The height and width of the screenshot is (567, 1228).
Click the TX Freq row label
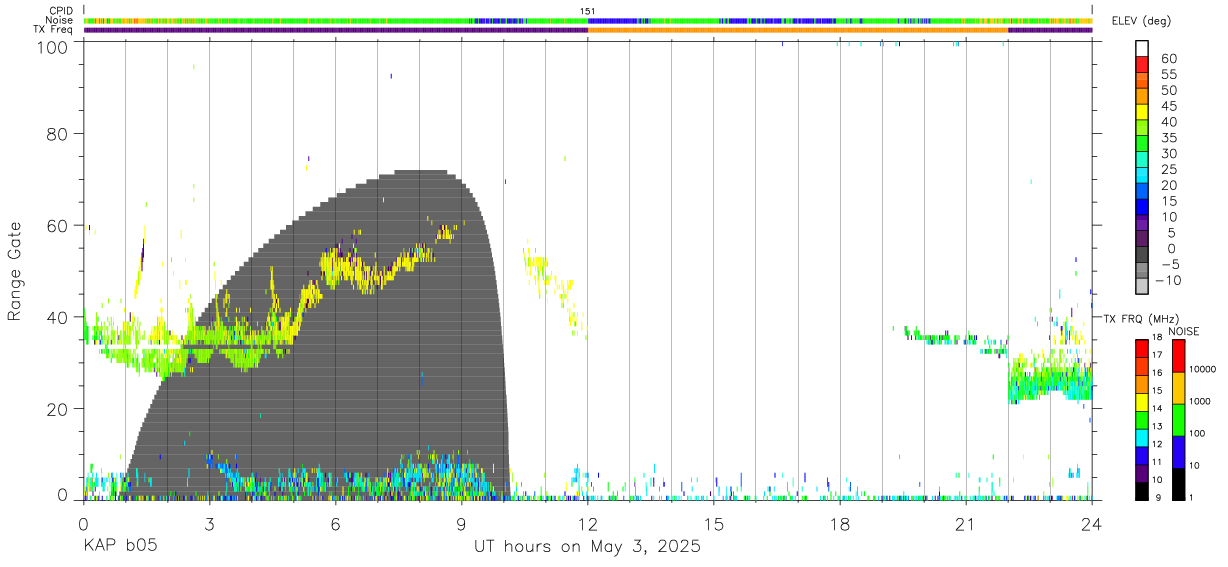(55, 30)
